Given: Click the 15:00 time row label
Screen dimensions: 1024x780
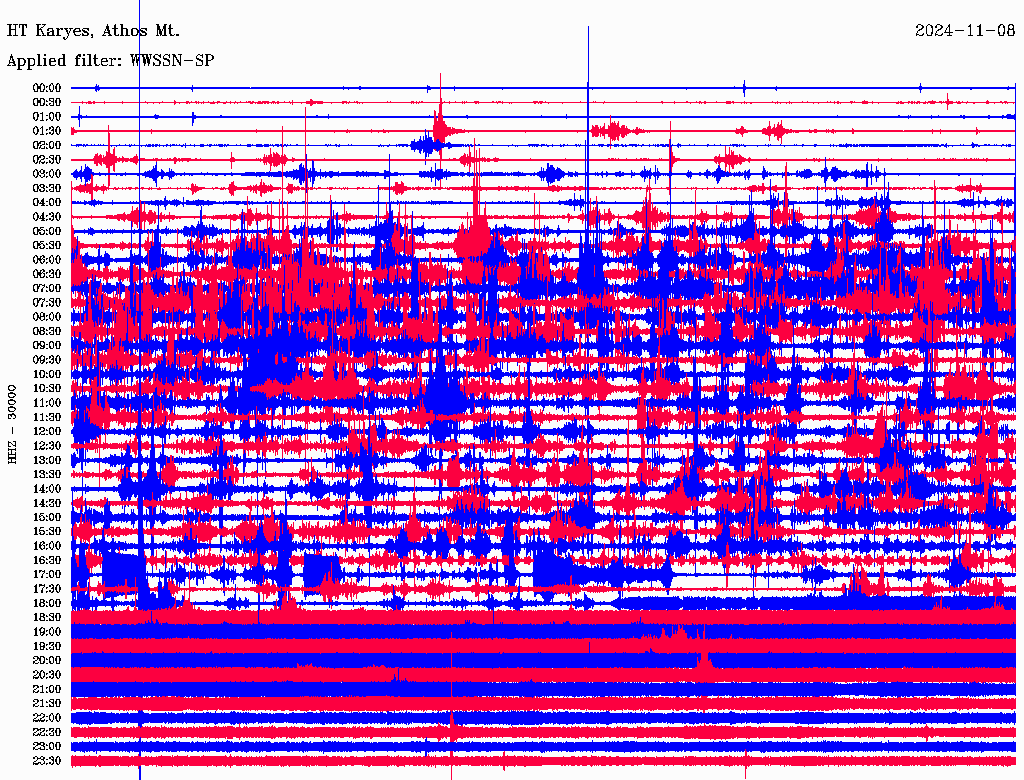Looking at the screenshot, I should tap(47, 517).
